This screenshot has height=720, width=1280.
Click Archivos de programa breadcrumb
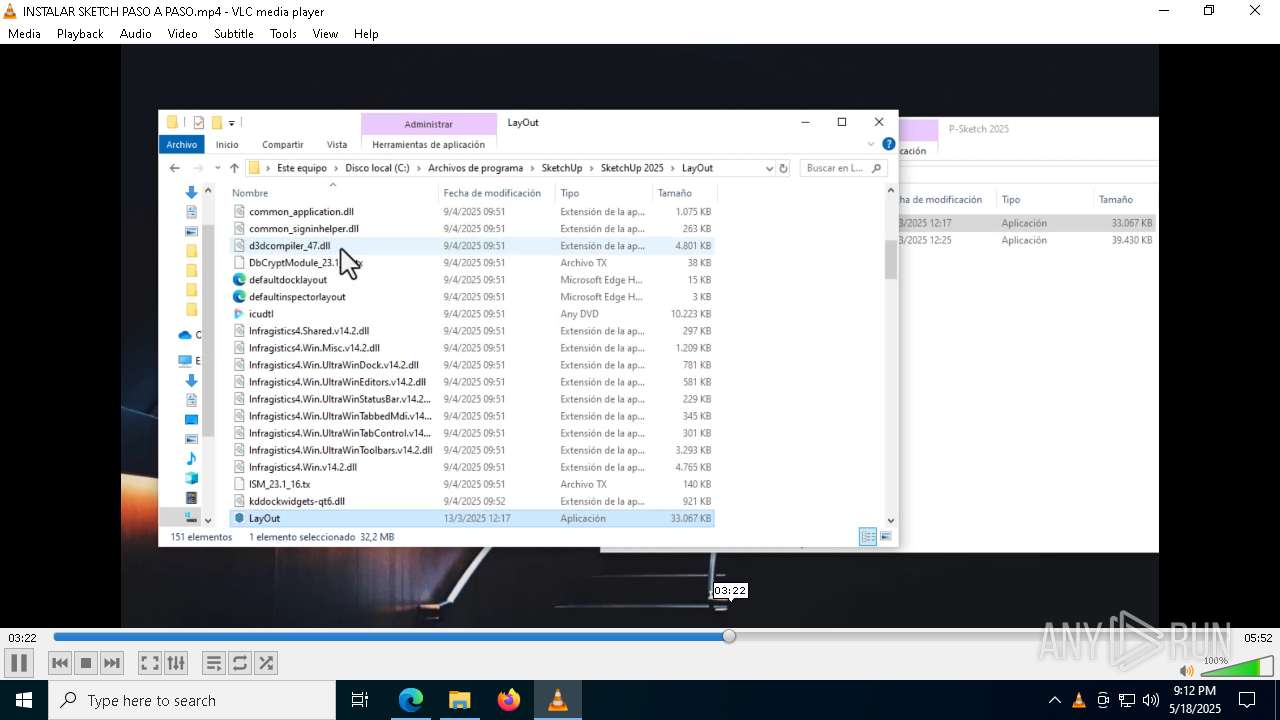pyautogui.click(x=476, y=168)
